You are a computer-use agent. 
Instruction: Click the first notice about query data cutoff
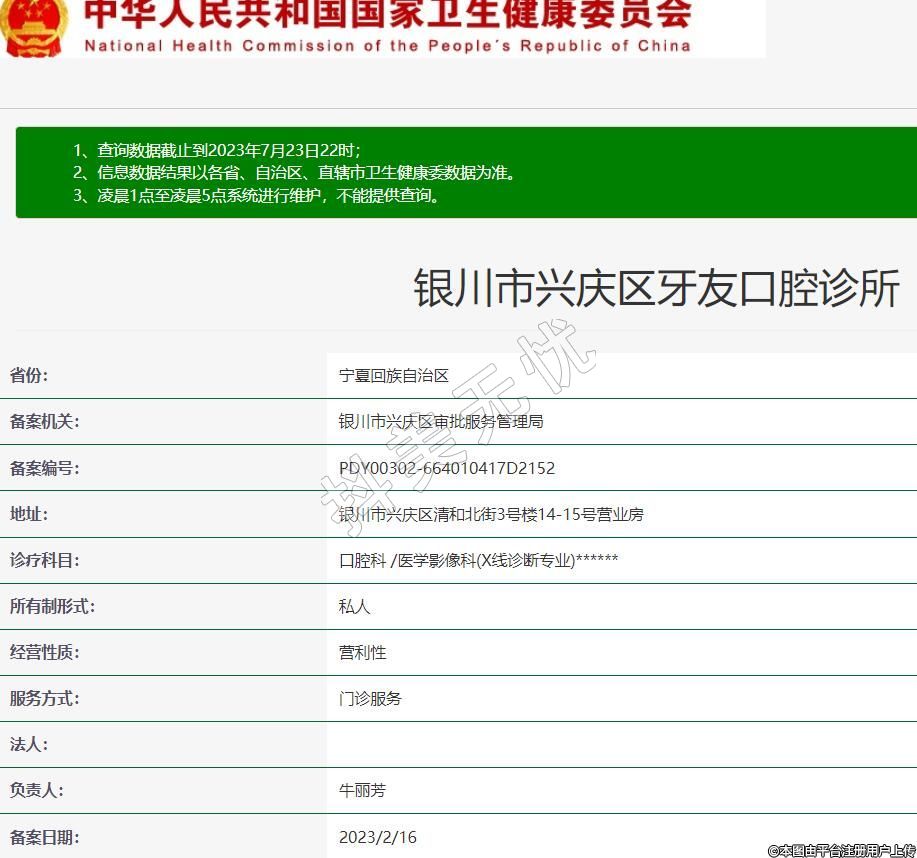(x=217, y=150)
